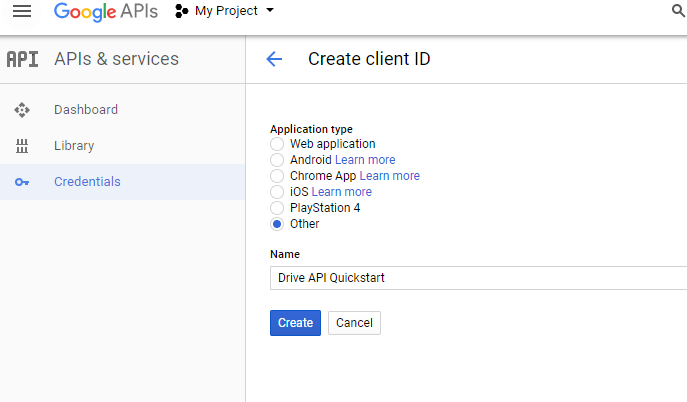Click the Dashboard sidebar icon
The height and width of the screenshot is (402, 687).
(x=22, y=110)
